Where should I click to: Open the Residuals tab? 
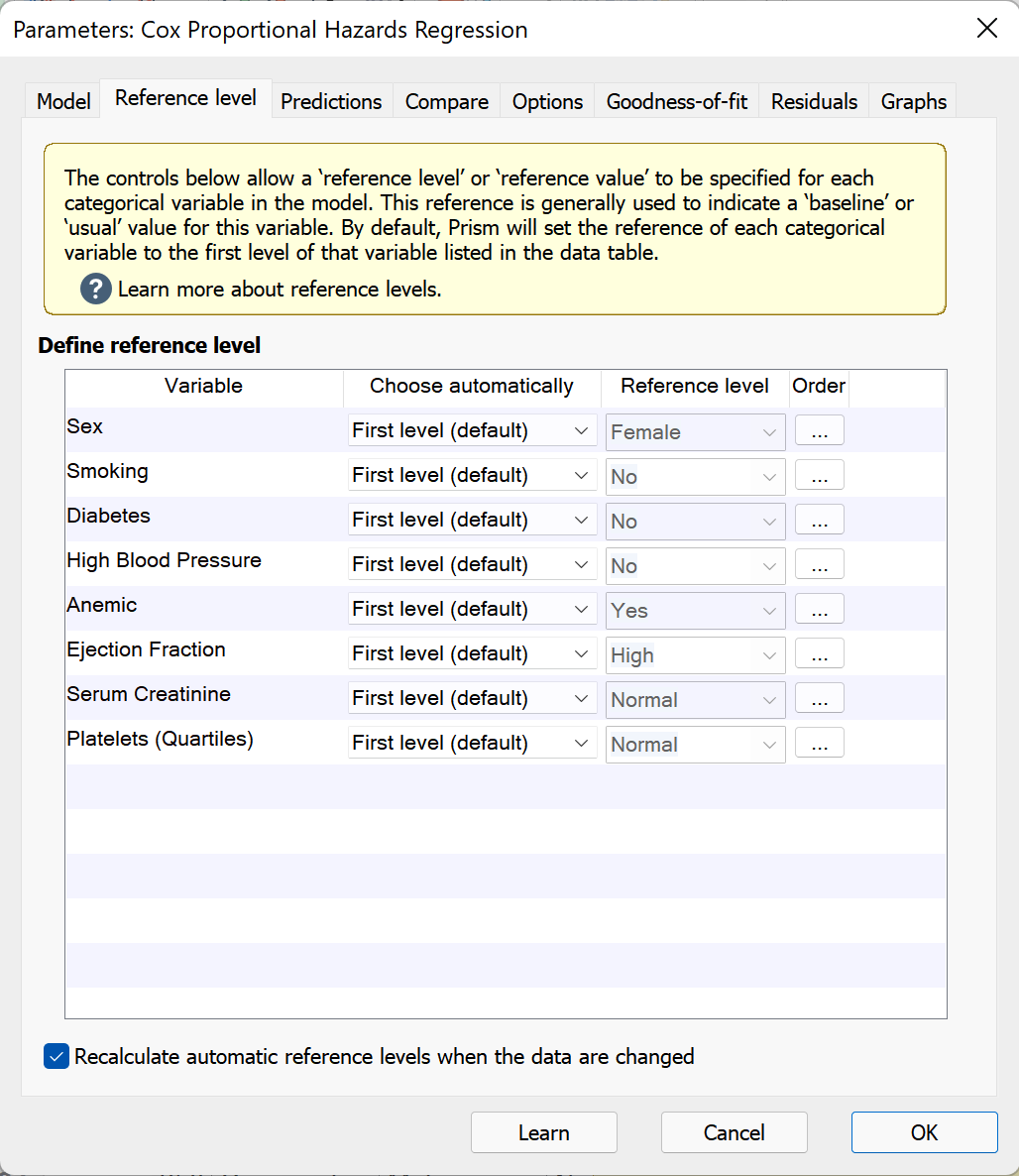(x=814, y=101)
